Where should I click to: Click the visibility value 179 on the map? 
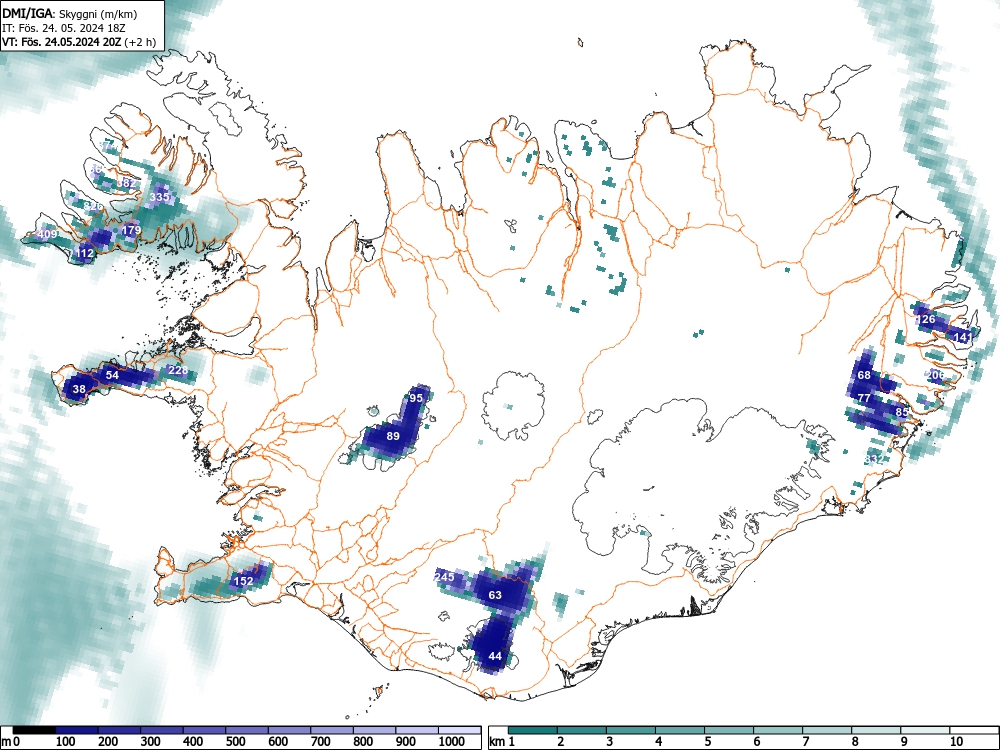click(131, 230)
